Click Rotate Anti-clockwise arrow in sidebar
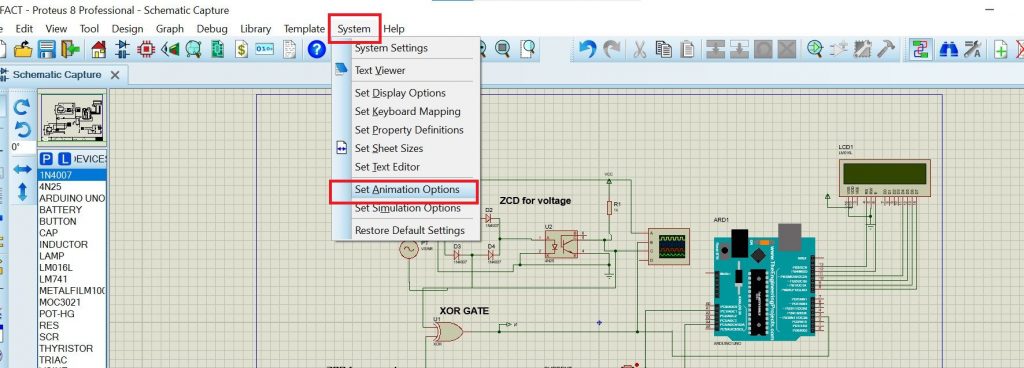The width and height of the screenshot is (1024, 368). 22,129
